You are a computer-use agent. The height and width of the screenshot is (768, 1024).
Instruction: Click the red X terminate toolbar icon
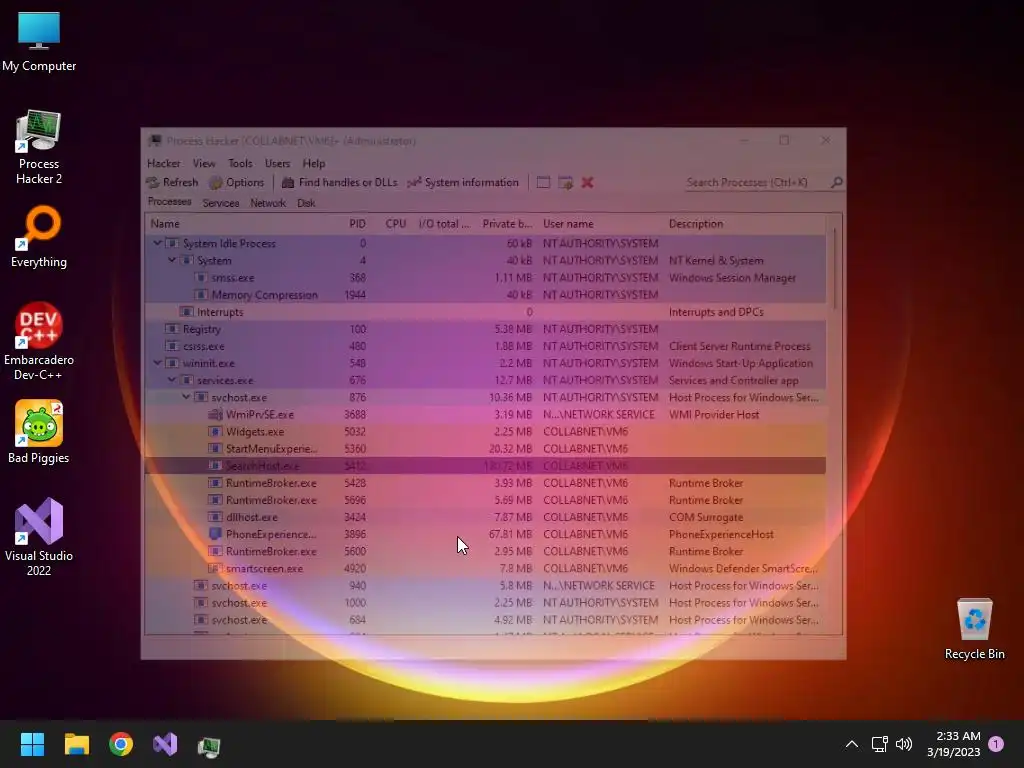[588, 183]
